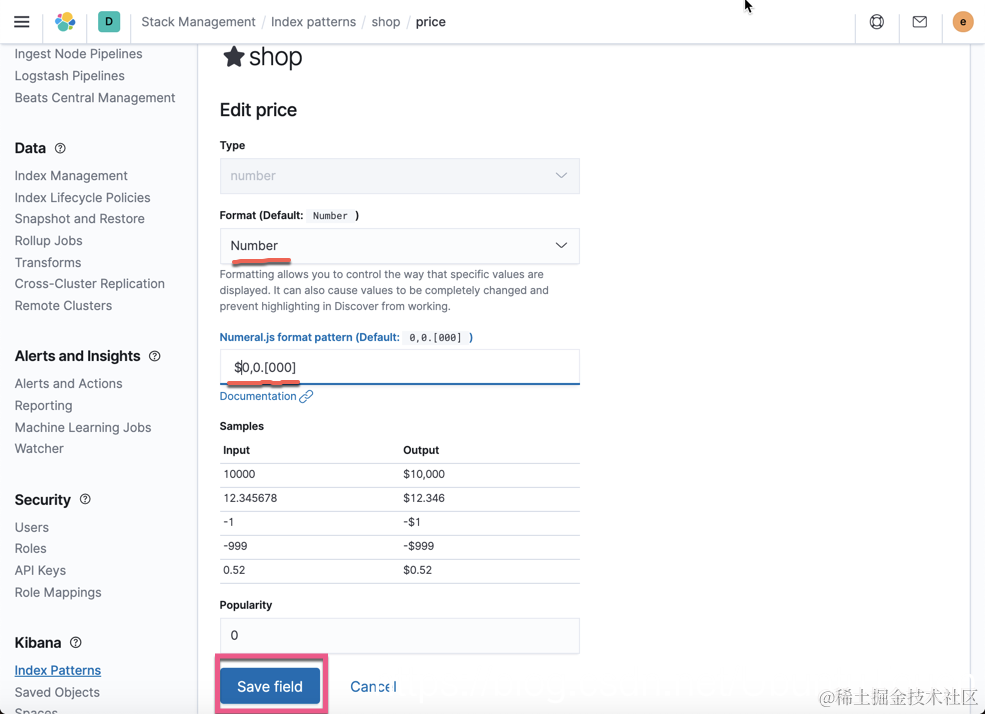Open the green D space avatar

click(109, 22)
